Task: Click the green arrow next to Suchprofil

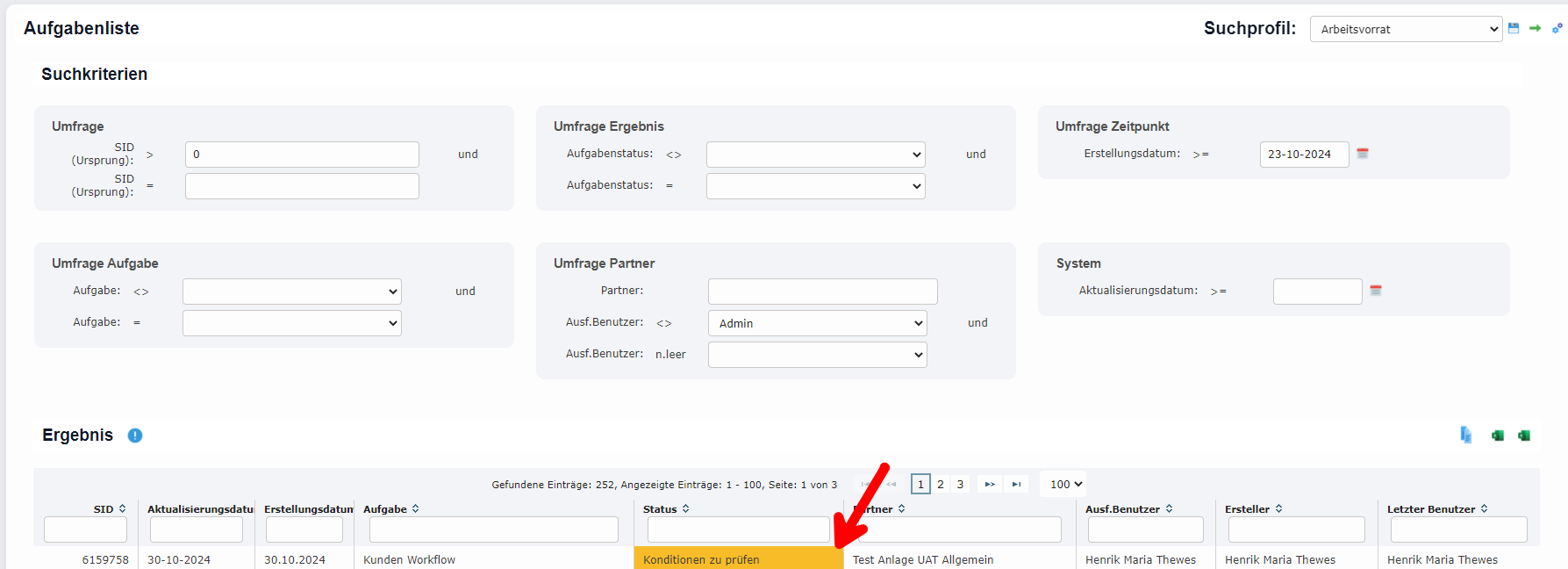Action: click(x=1535, y=28)
